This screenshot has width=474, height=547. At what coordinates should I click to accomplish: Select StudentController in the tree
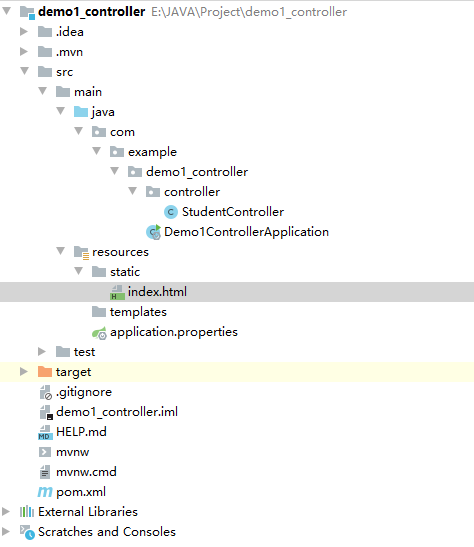click(x=233, y=212)
